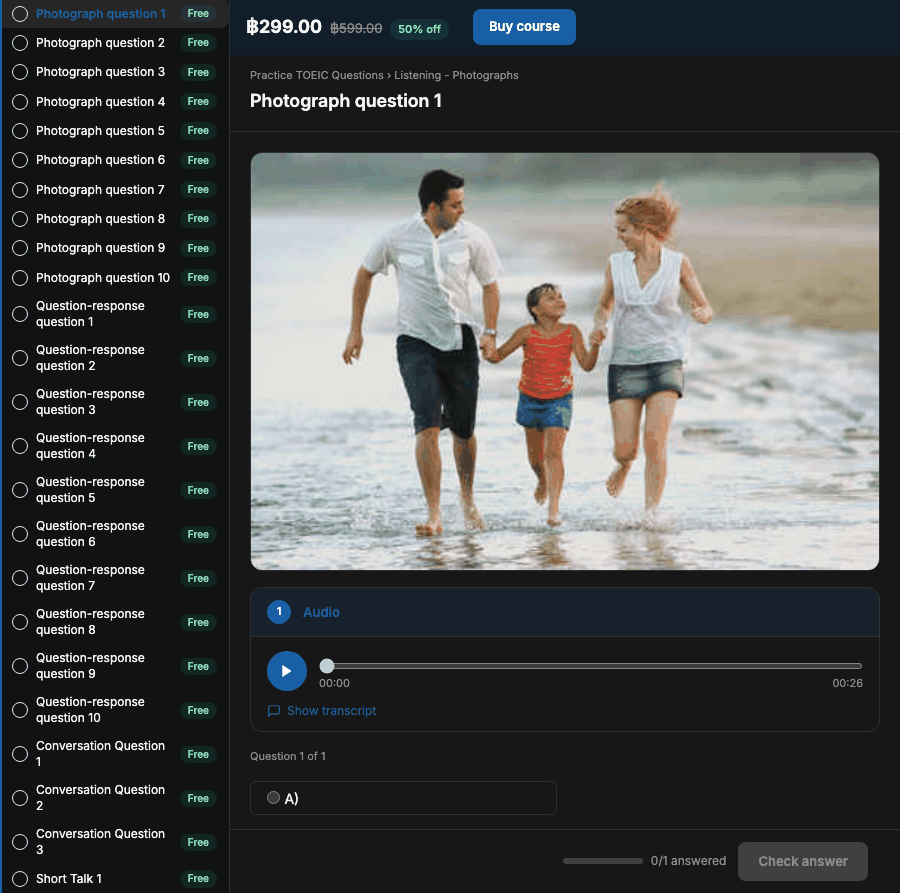The height and width of the screenshot is (893, 900).
Task: Click the Check answer button
Action: coord(802,861)
